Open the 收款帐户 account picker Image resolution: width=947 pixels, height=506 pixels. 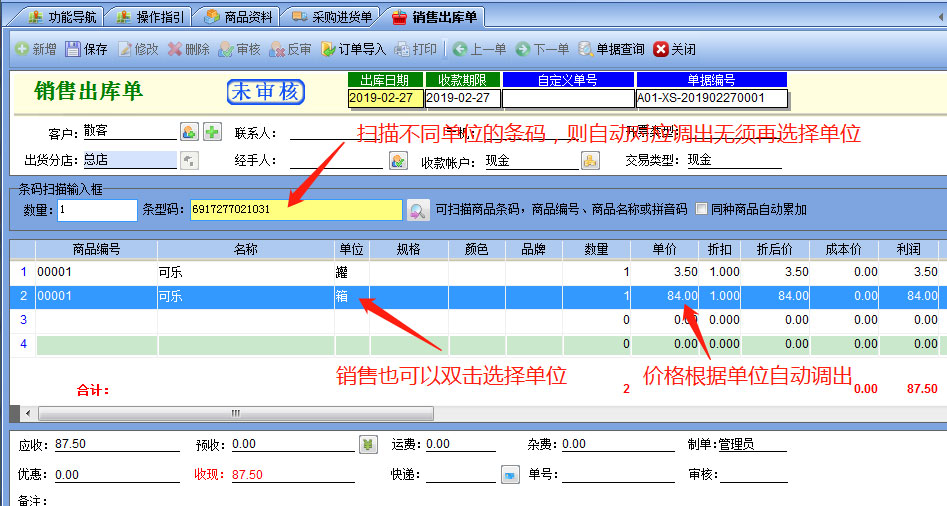point(591,160)
